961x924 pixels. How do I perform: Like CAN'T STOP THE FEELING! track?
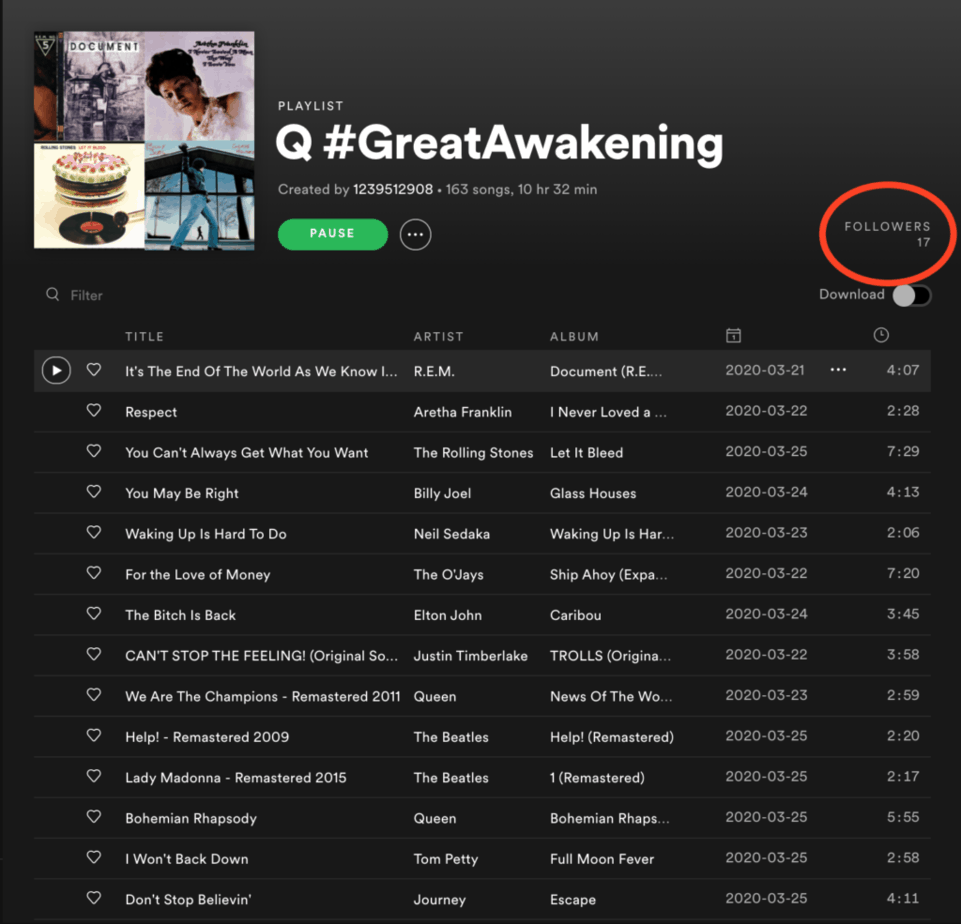94,654
